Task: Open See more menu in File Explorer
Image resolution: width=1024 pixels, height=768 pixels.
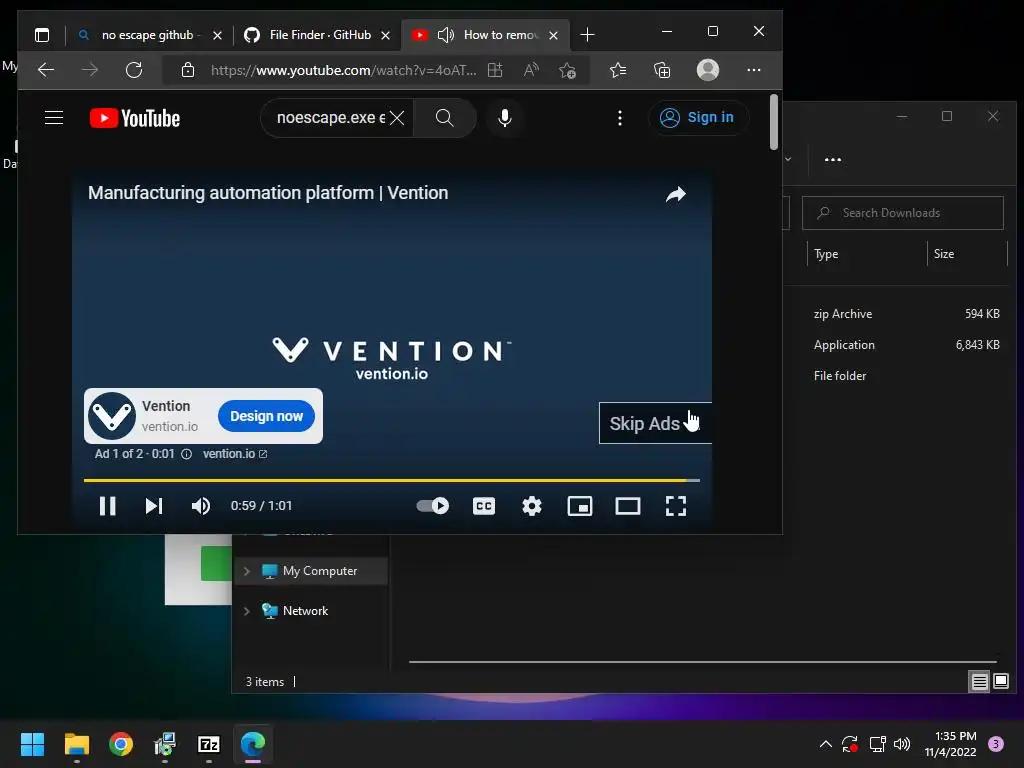Action: coord(833,159)
